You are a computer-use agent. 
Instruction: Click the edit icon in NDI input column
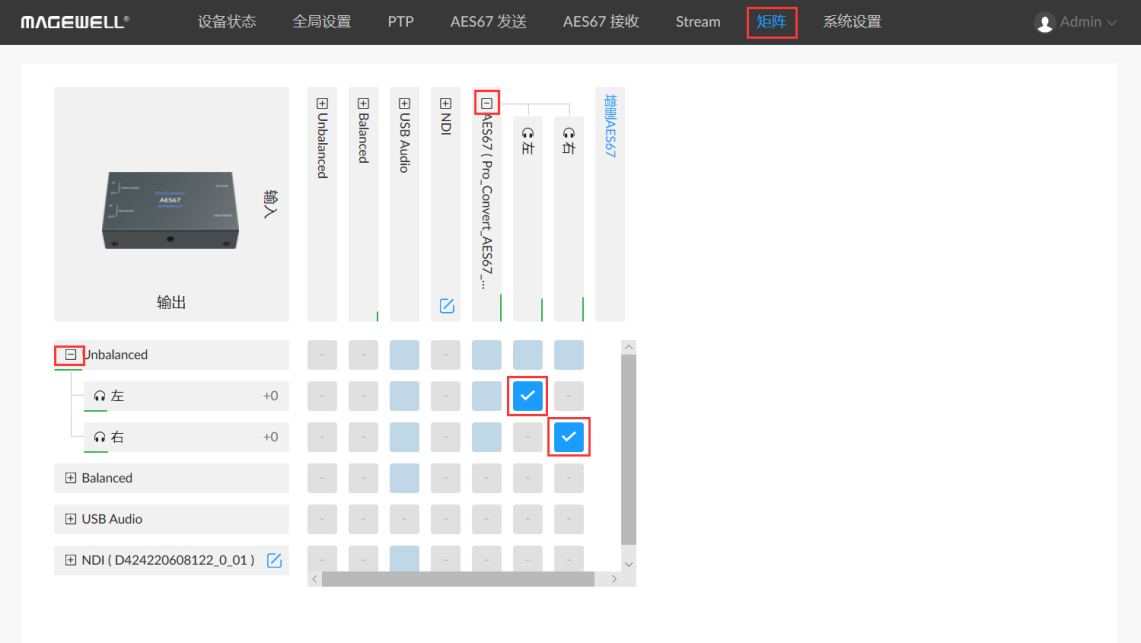tap(447, 306)
